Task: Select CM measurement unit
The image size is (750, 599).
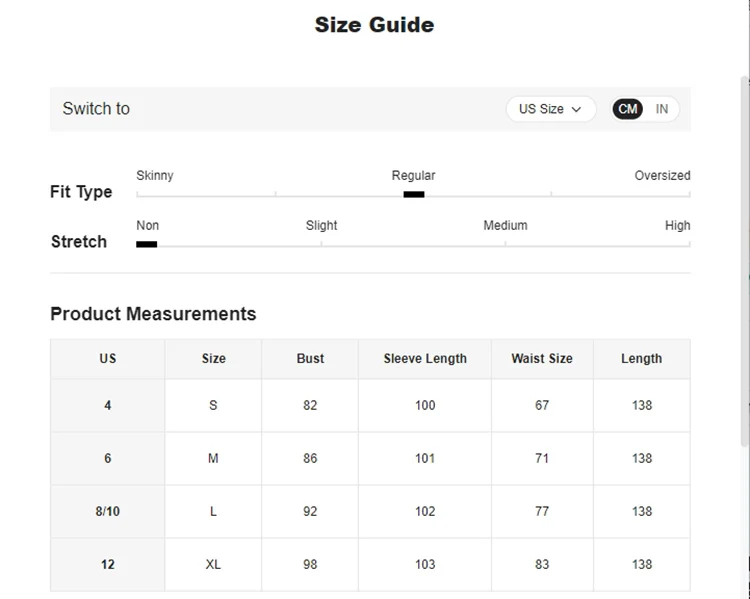Action: click(x=628, y=109)
